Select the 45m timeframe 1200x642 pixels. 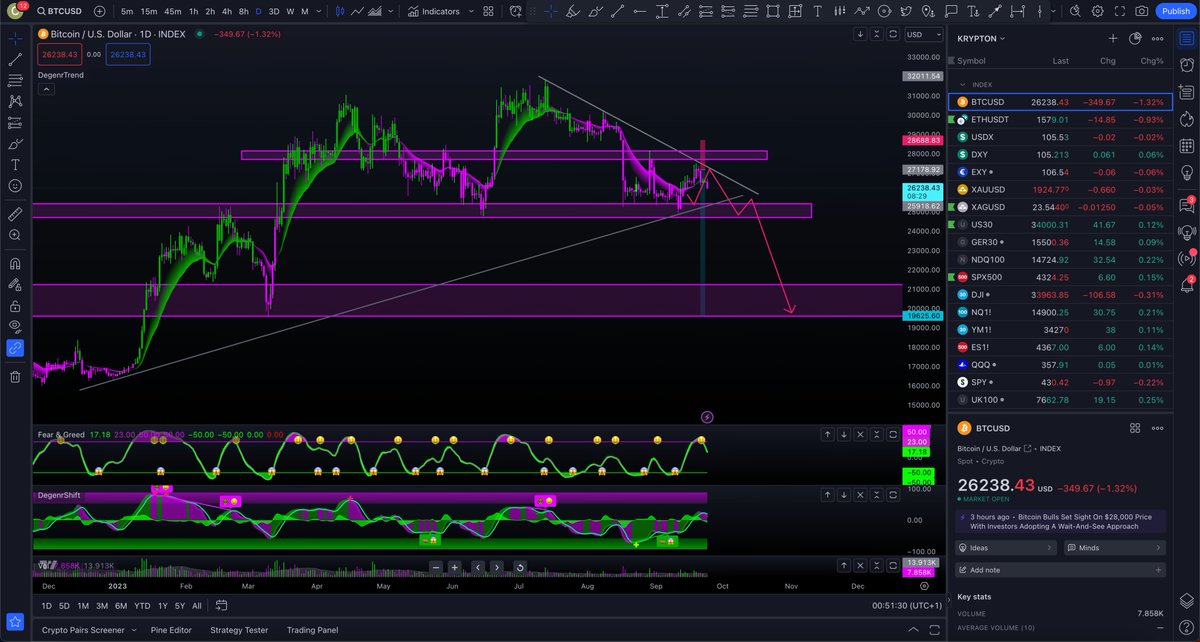coord(173,11)
